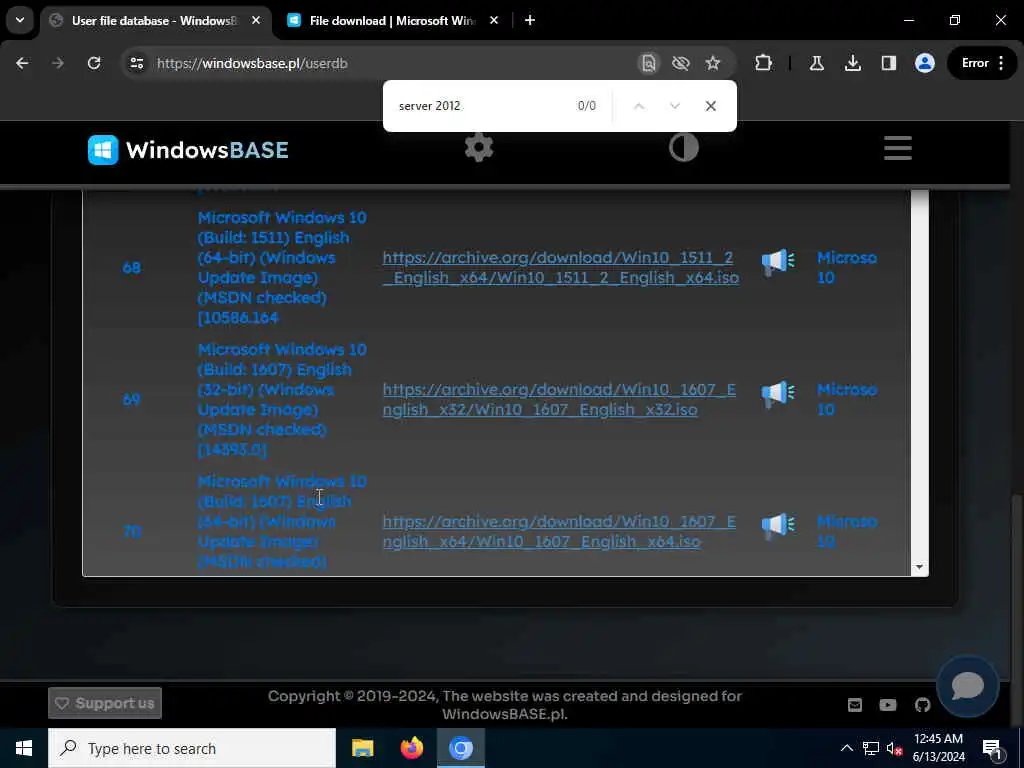This screenshot has width=1024, height=768.
Task: Click the Microsoft 10 category in row 69
Action: [846, 400]
